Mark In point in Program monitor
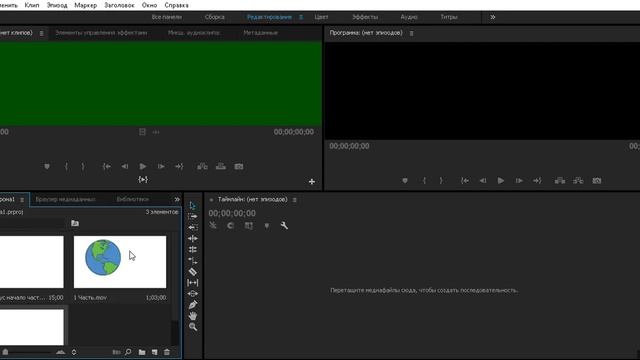This screenshot has width=640, height=360. coord(424,180)
